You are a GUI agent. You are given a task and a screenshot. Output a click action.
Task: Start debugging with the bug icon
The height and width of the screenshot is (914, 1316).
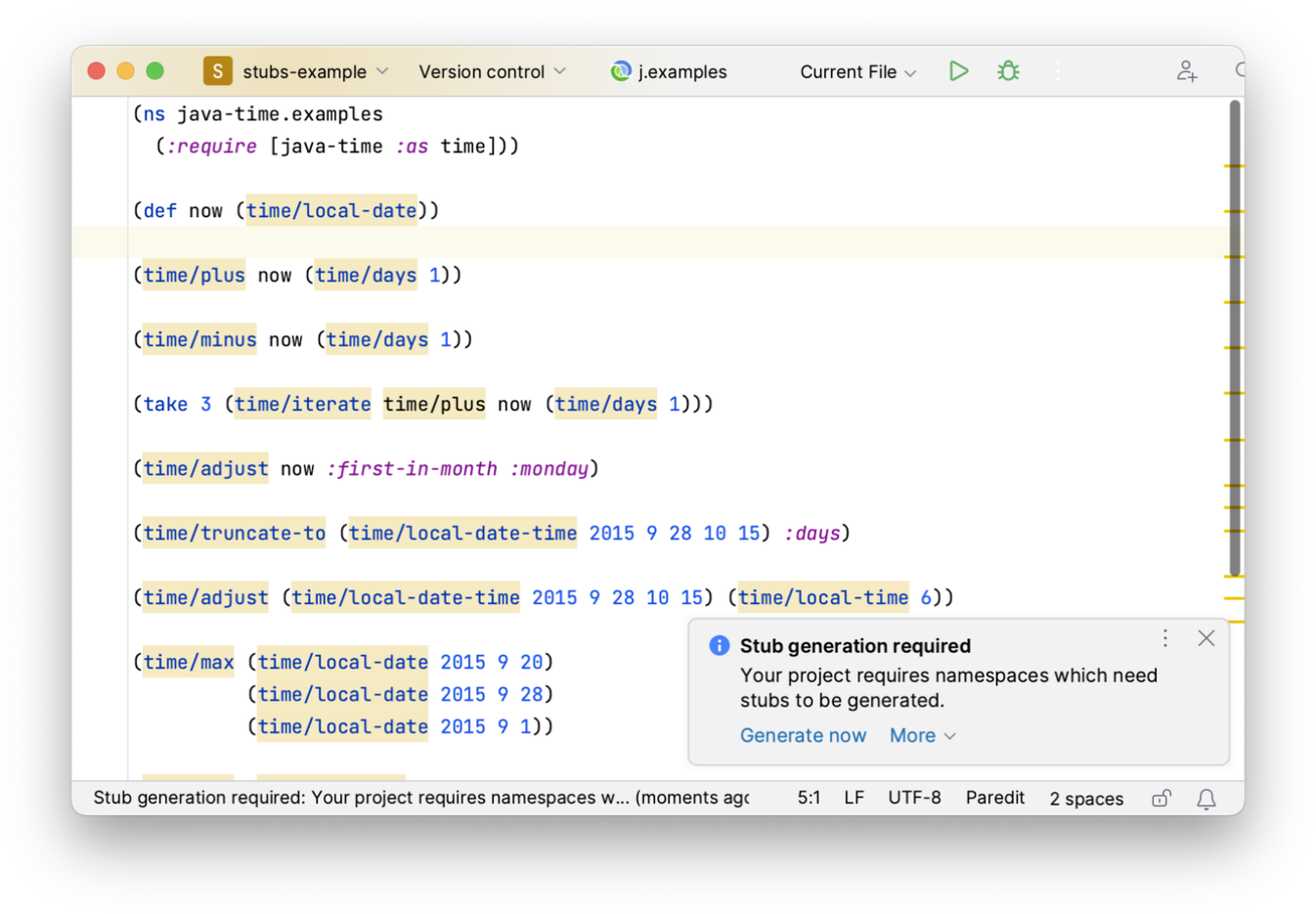pos(1008,71)
